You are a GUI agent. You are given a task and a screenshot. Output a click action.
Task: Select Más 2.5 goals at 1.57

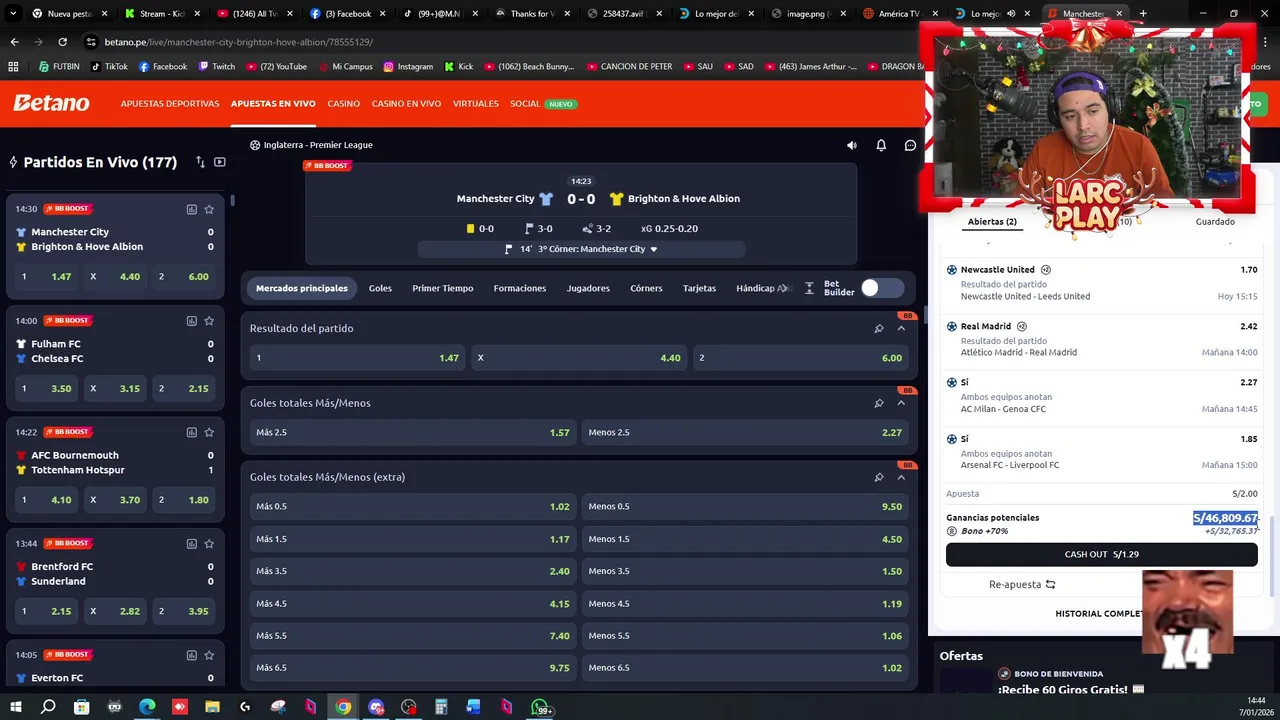click(412, 432)
